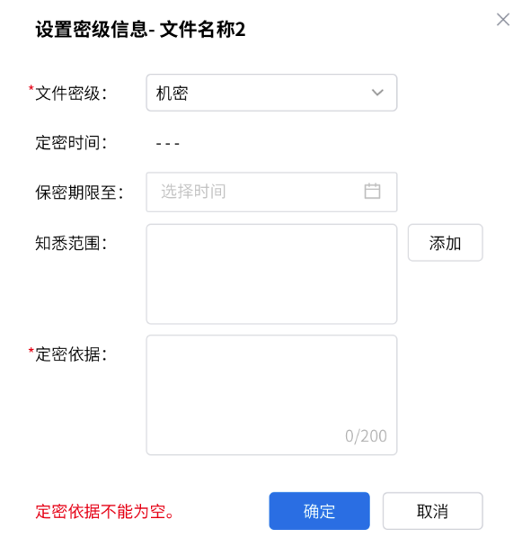Cancel via the 取消 button
Screen dimensions: 522x556
tap(432, 511)
